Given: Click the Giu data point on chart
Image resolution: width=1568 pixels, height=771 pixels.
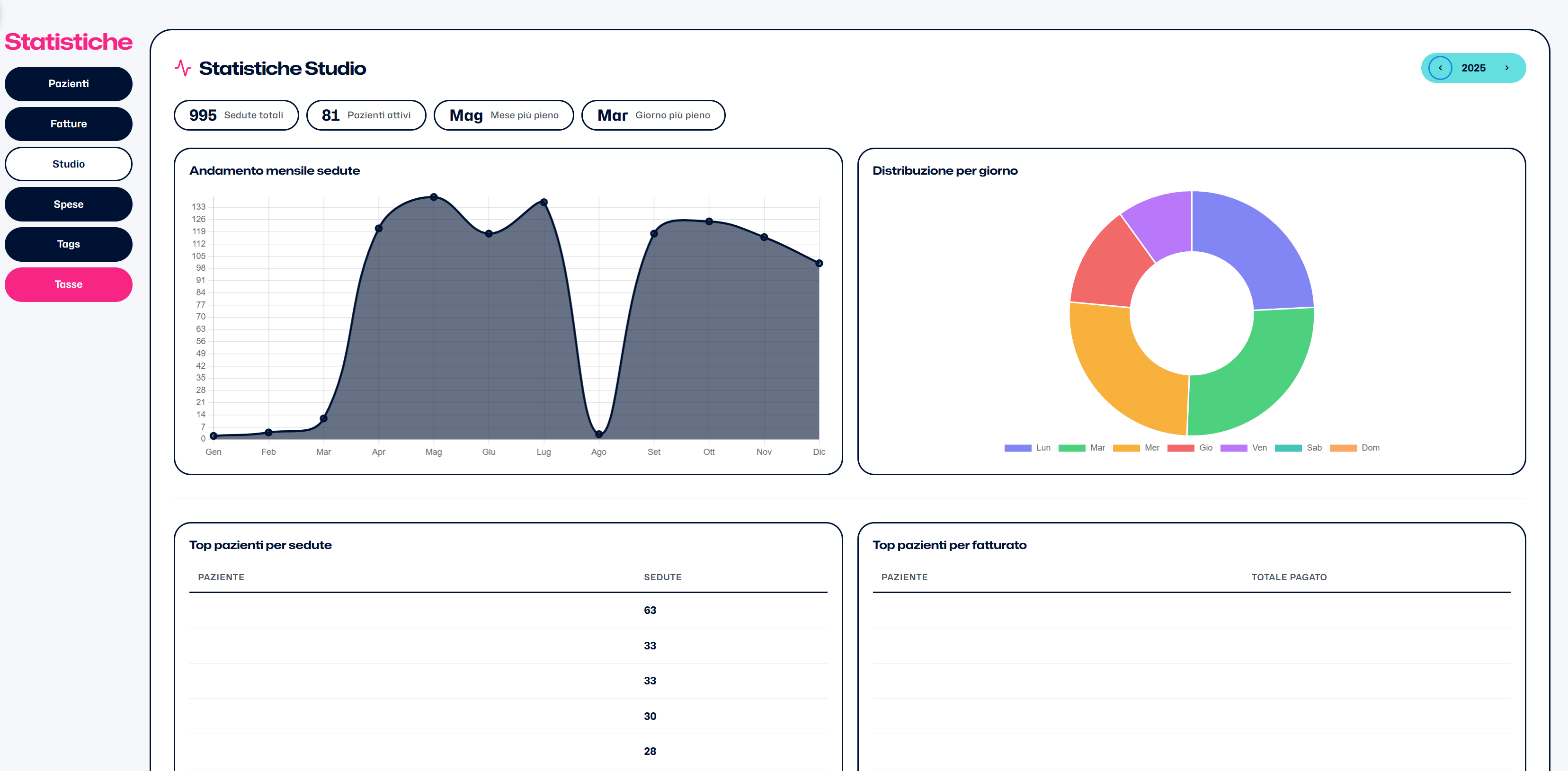Looking at the screenshot, I should click(x=489, y=234).
